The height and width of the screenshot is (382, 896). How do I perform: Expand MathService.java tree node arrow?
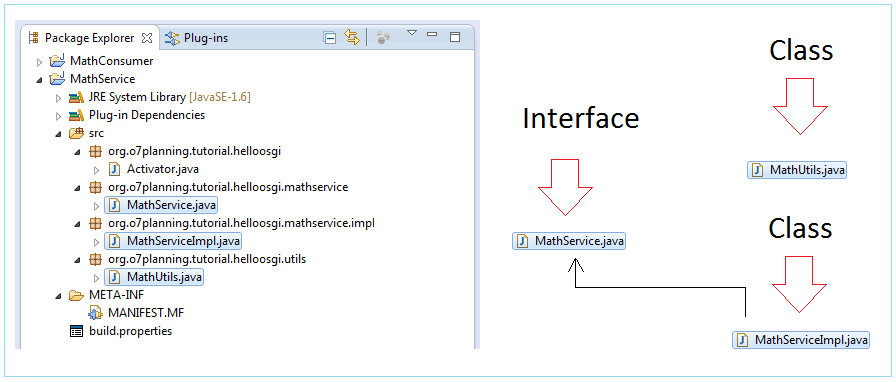(96, 205)
